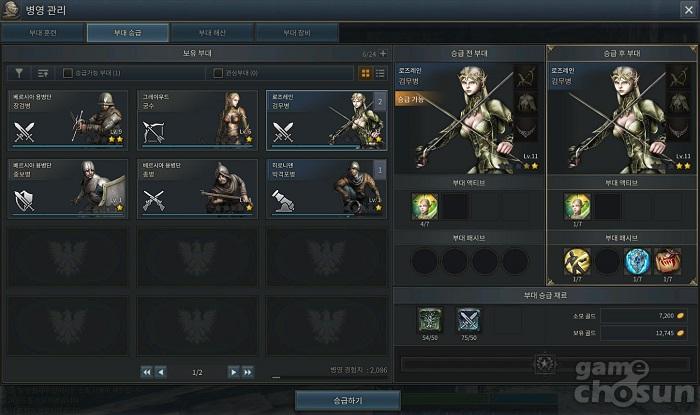Click the star marker on promotion progress bar
700x415 pixels.
[x=545, y=364]
